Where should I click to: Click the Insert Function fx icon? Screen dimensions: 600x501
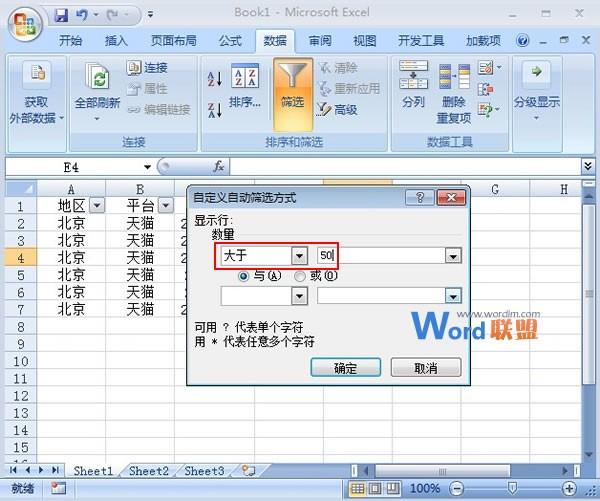coord(219,167)
